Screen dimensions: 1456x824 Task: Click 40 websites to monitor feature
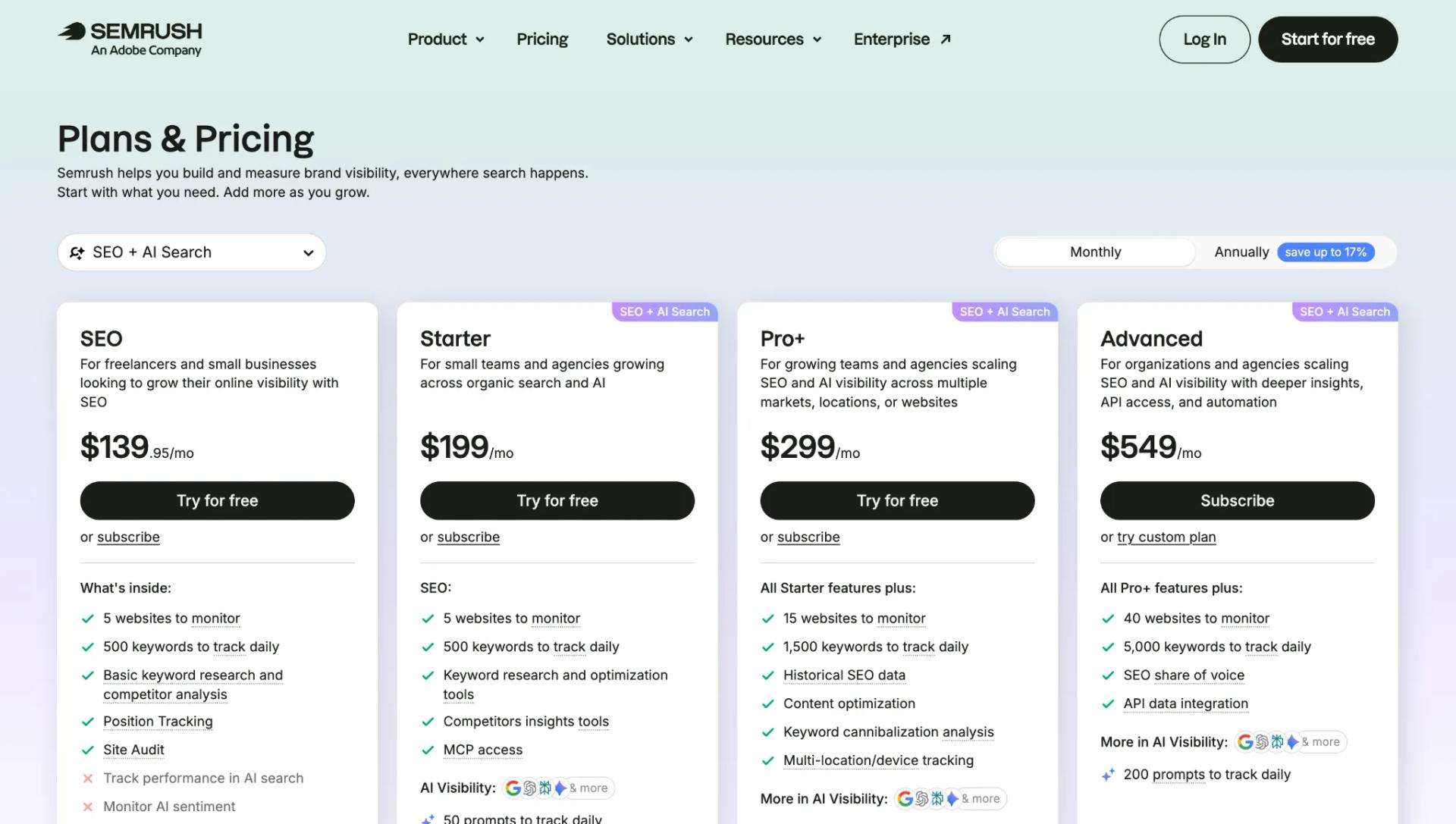tap(1196, 619)
